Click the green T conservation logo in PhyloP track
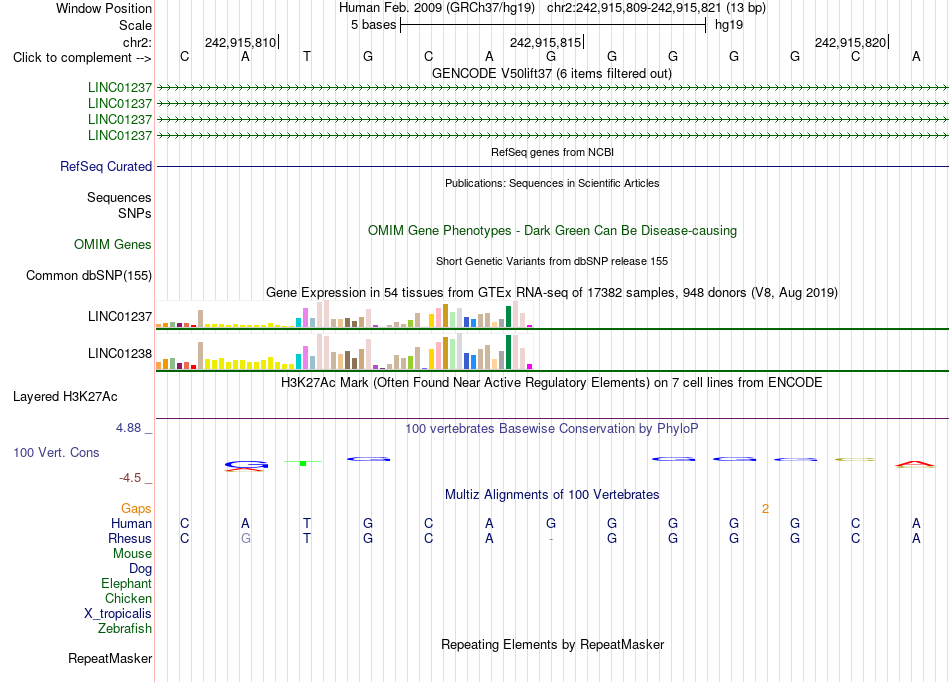The image size is (950, 682). 303,463
